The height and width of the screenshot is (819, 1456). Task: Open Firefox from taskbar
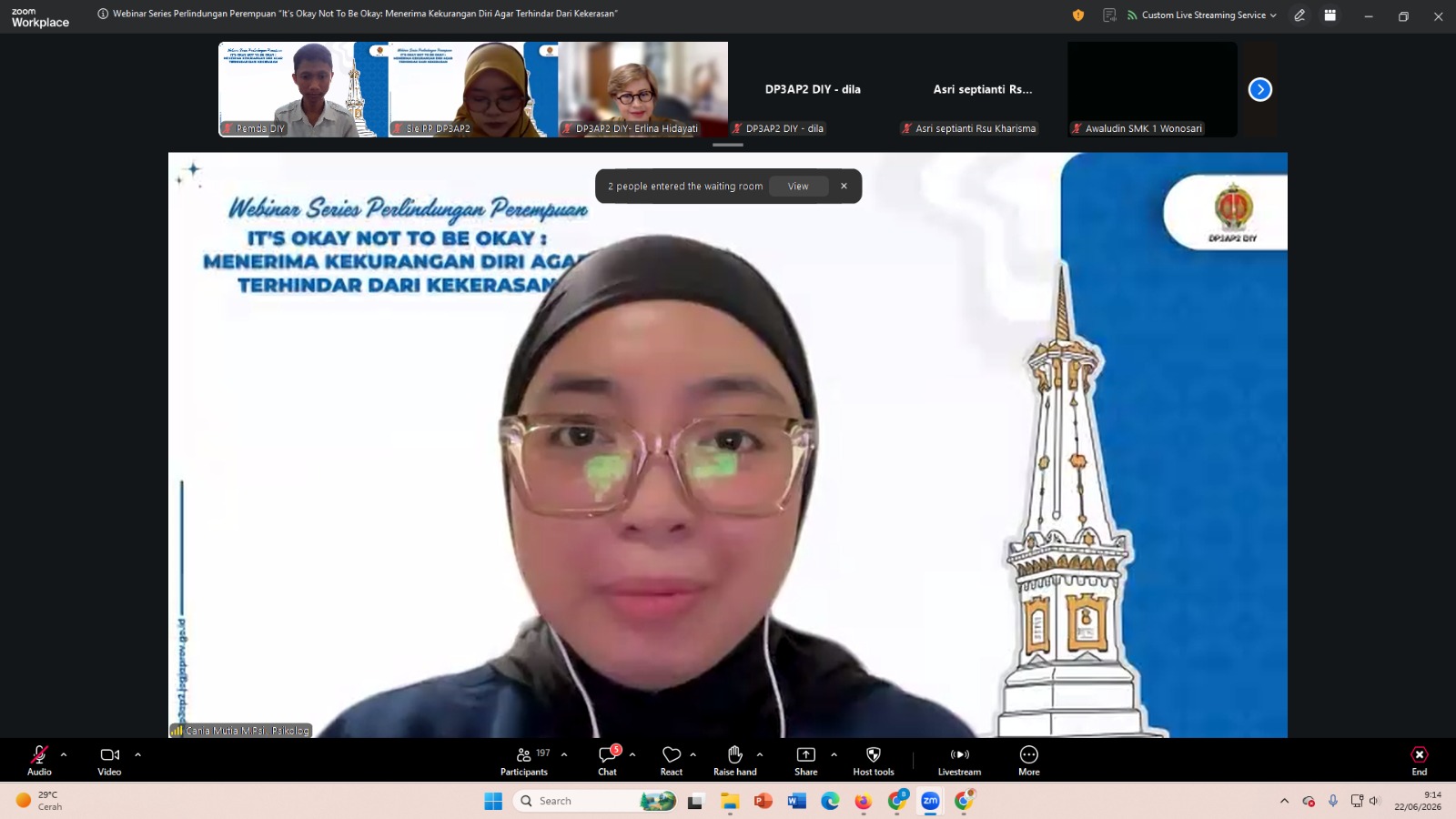[864, 801]
